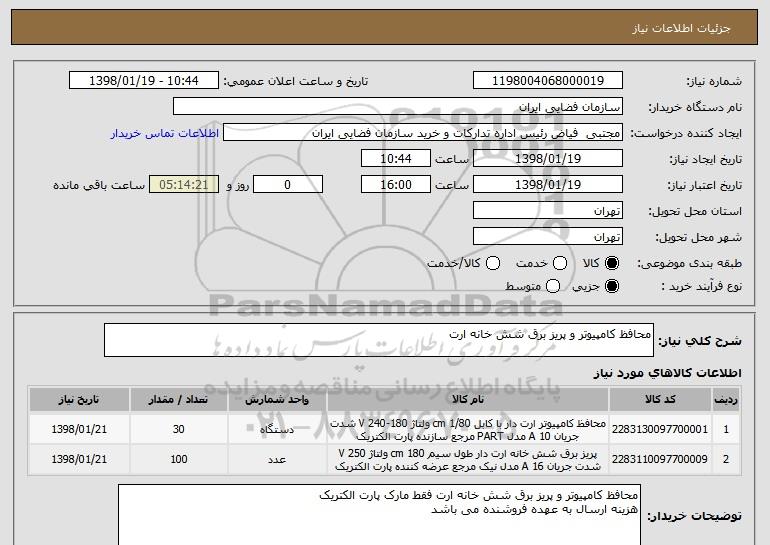Click the need date in row 2
The height and width of the screenshot is (545, 770).
click(79, 459)
